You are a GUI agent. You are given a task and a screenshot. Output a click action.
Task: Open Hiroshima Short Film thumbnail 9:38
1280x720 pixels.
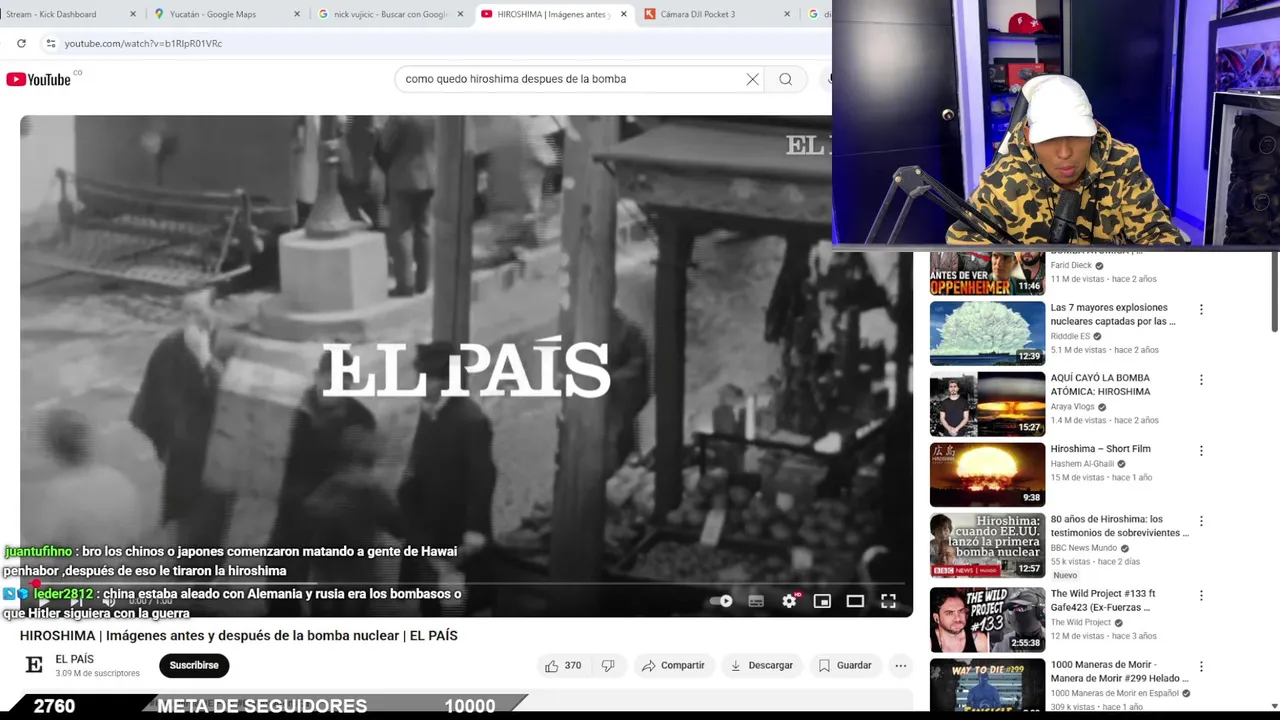point(987,474)
